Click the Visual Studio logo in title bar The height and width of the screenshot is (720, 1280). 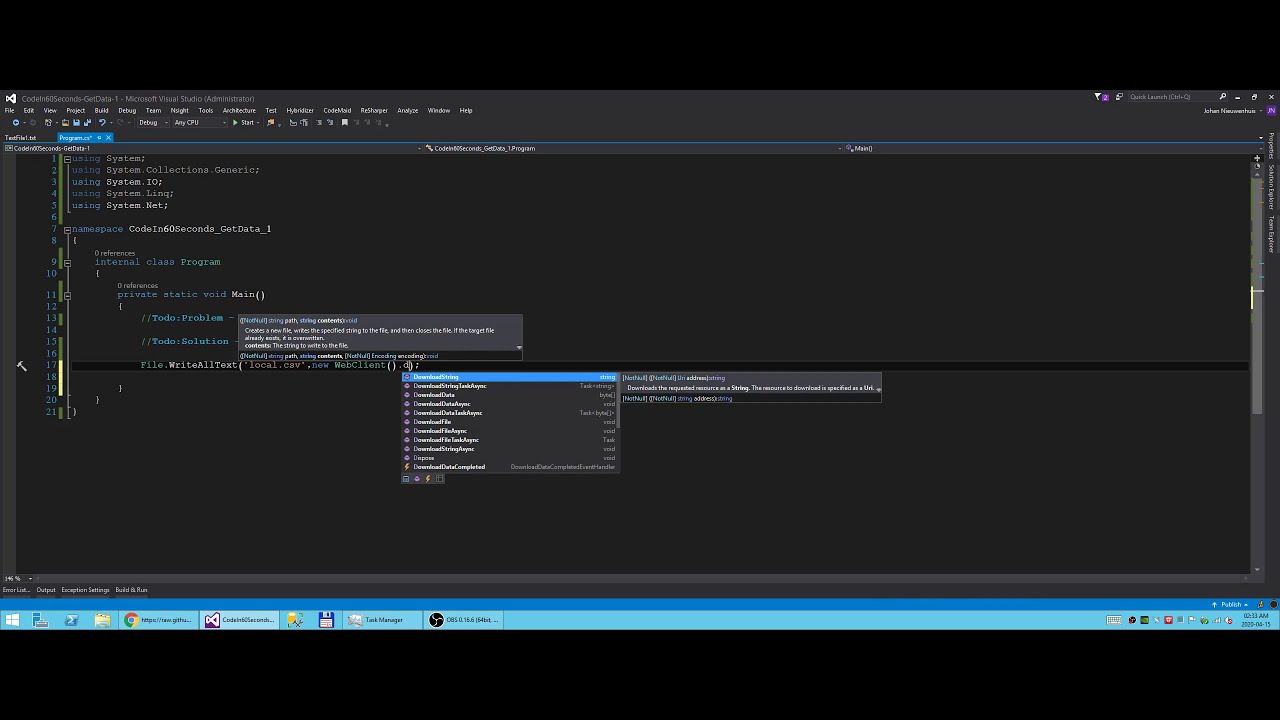[11, 98]
